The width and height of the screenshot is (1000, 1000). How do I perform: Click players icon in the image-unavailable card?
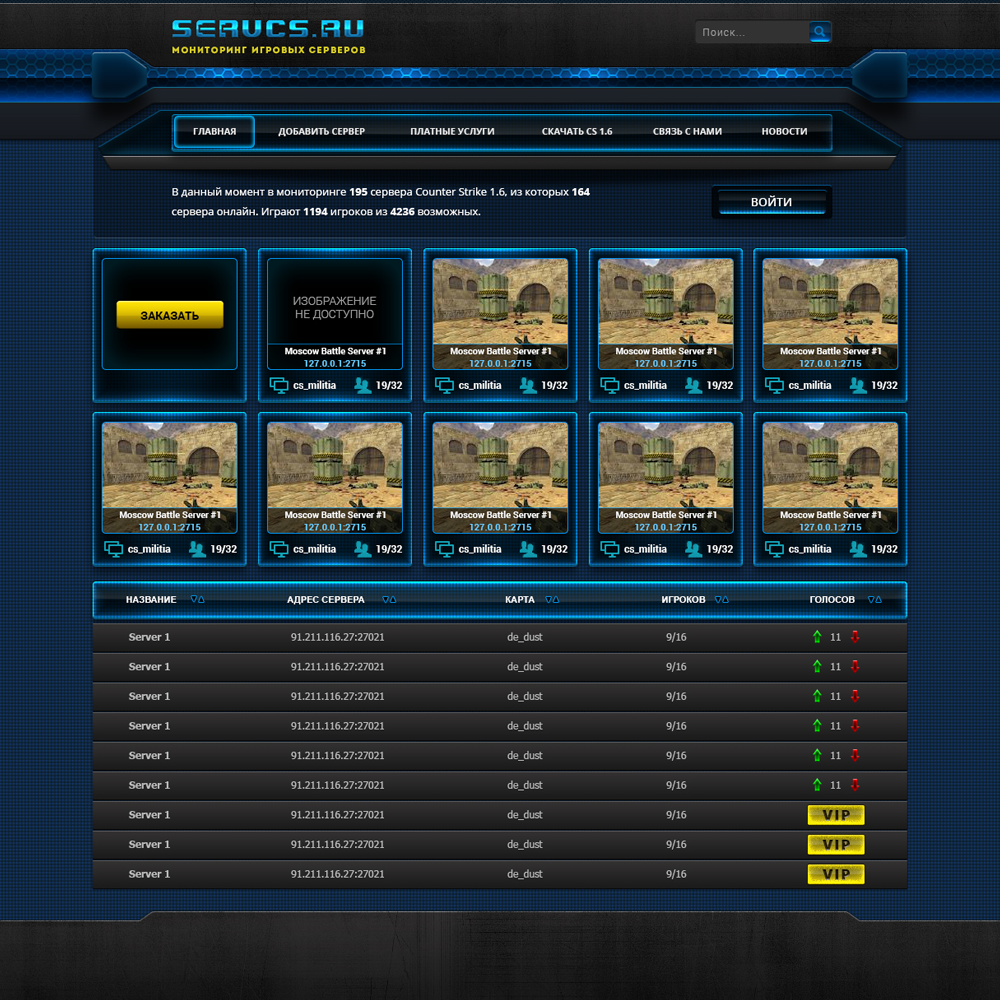[x=363, y=385]
